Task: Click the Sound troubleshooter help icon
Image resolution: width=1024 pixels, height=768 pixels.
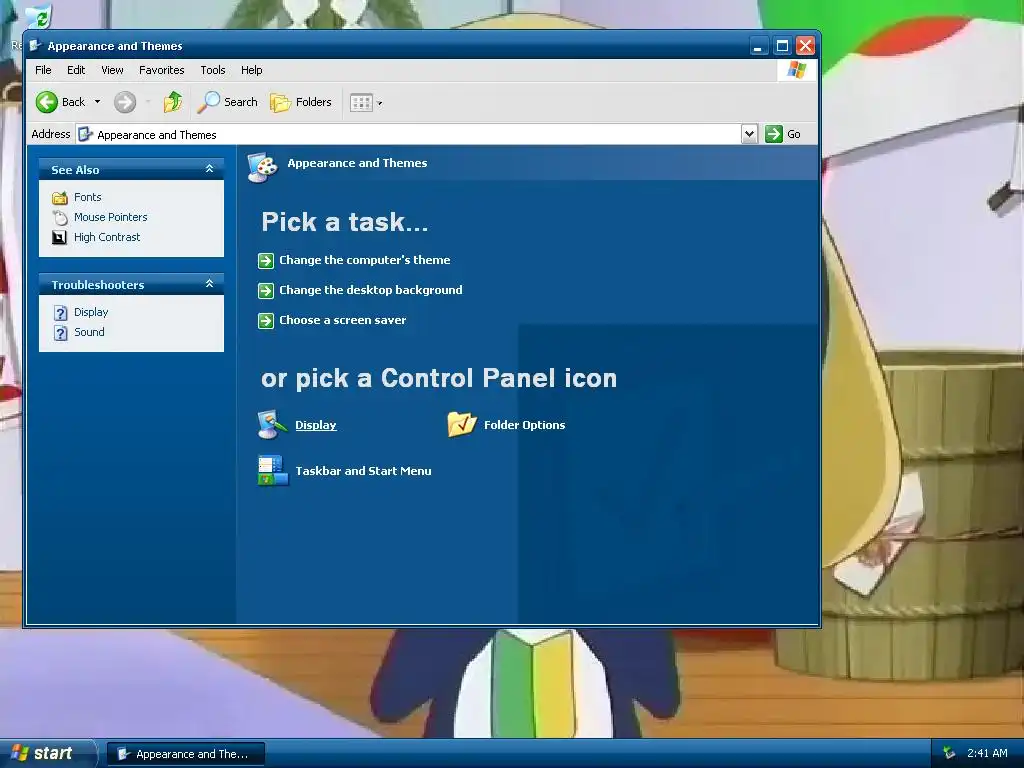Action: pos(60,333)
